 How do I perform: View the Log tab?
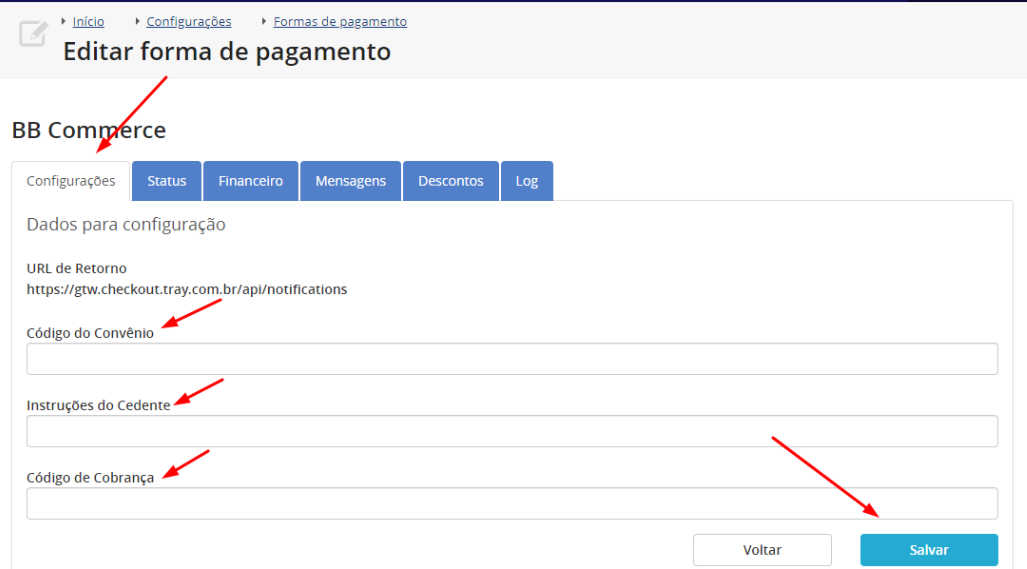pyautogui.click(x=527, y=181)
